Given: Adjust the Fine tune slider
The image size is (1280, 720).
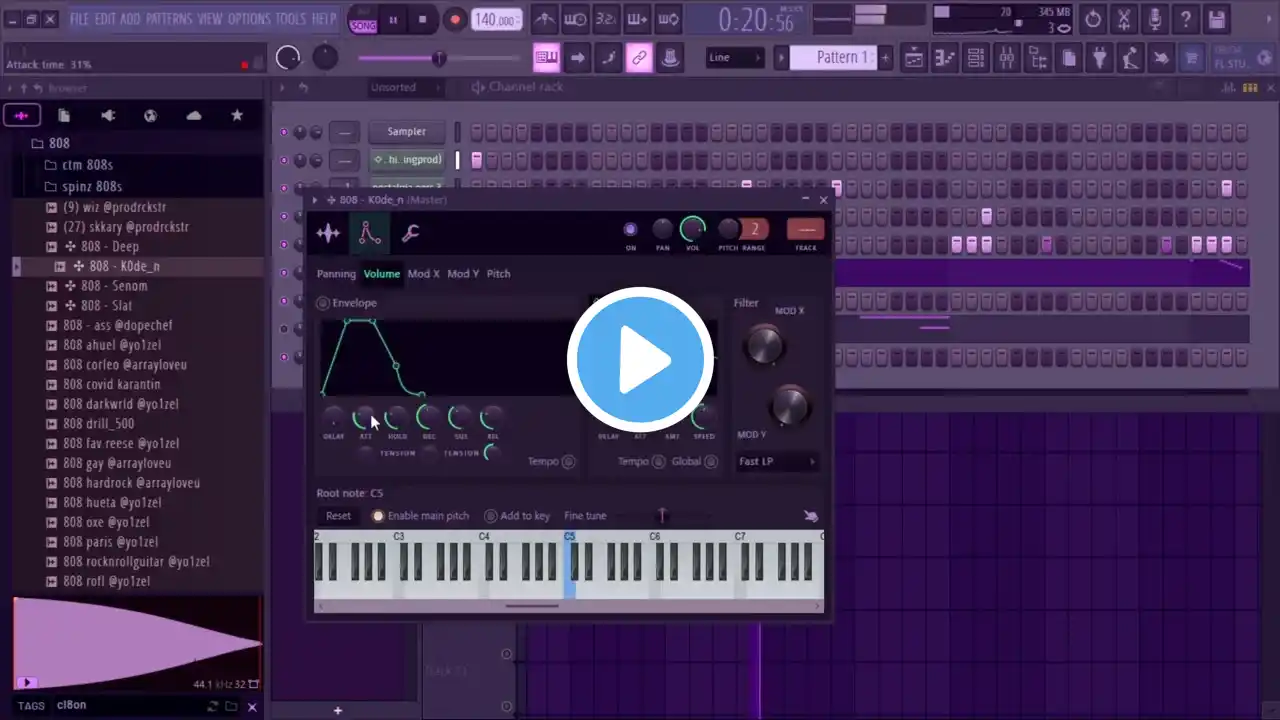Looking at the screenshot, I should (x=662, y=516).
